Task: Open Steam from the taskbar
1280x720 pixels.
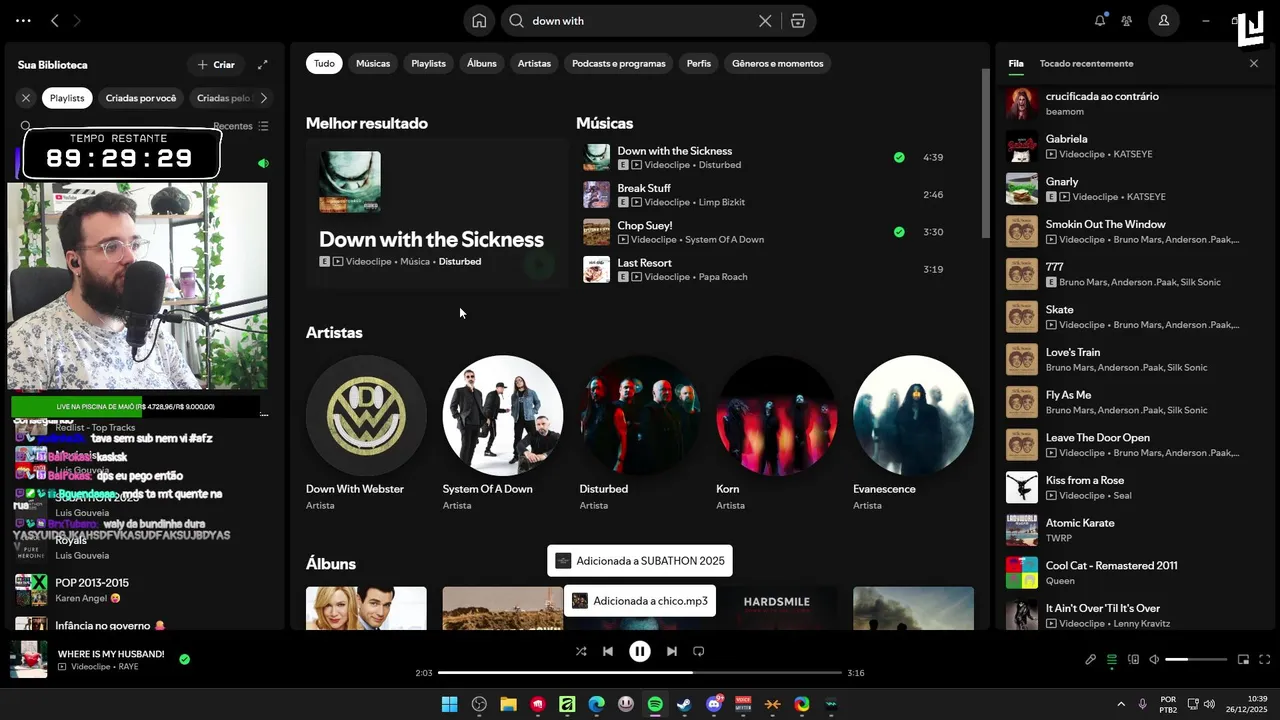Action: [x=684, y=704]
